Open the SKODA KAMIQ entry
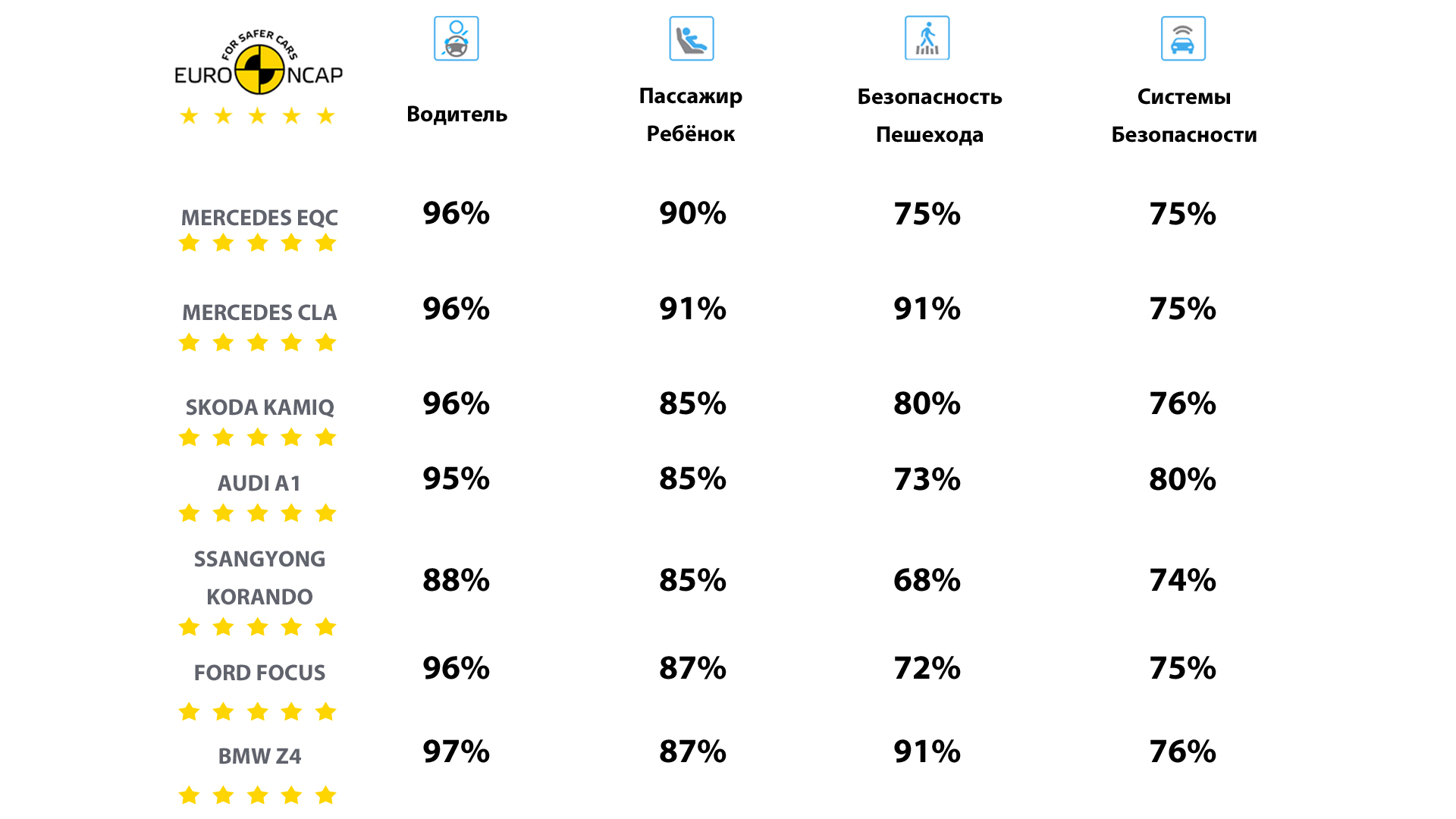 (x=259, y=407)
